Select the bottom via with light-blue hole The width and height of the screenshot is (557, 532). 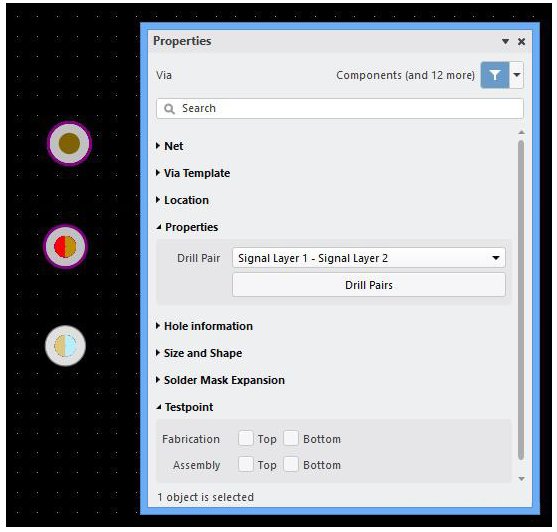[65, 346]
